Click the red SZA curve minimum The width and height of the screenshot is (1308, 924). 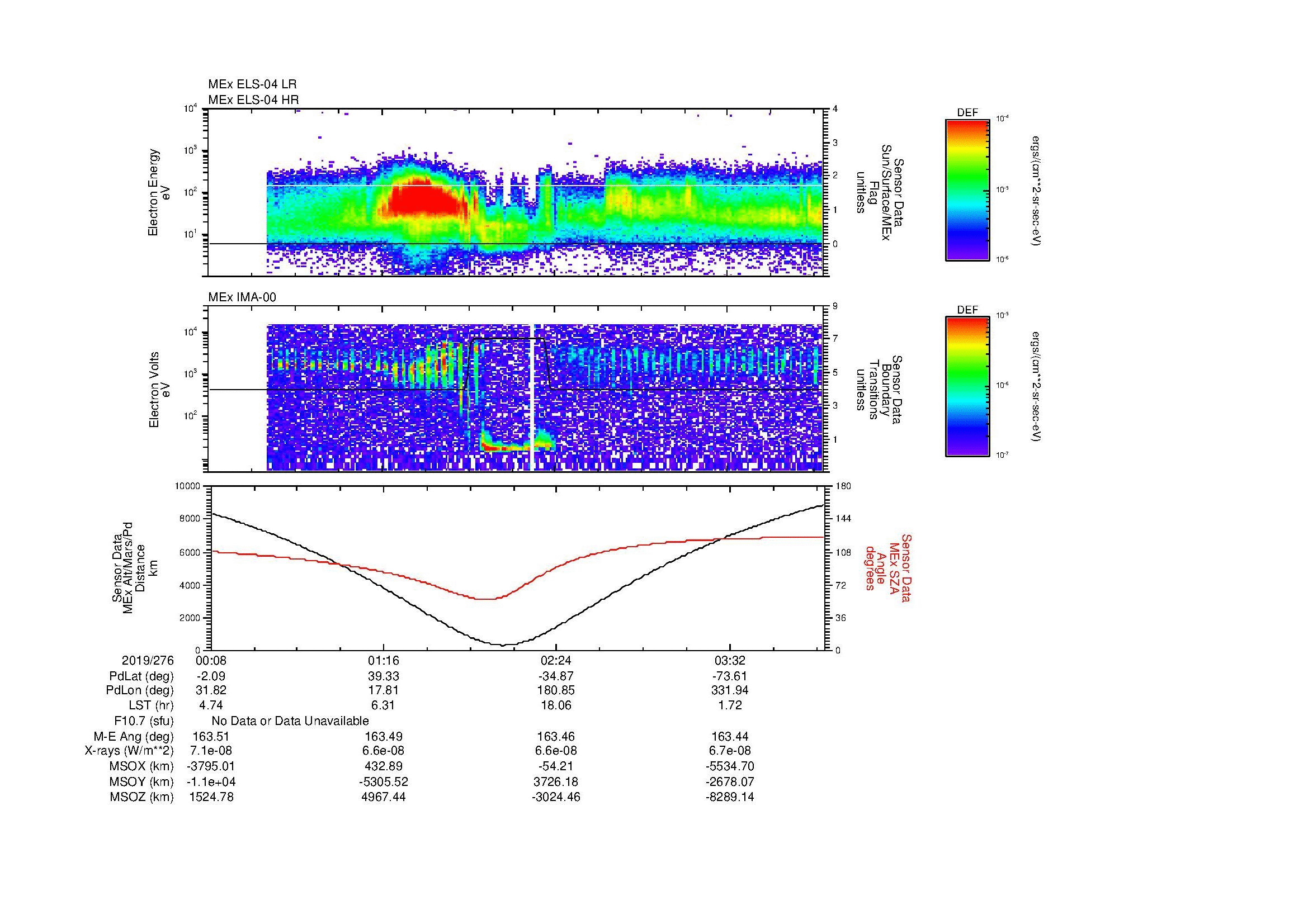pos(485,598)
